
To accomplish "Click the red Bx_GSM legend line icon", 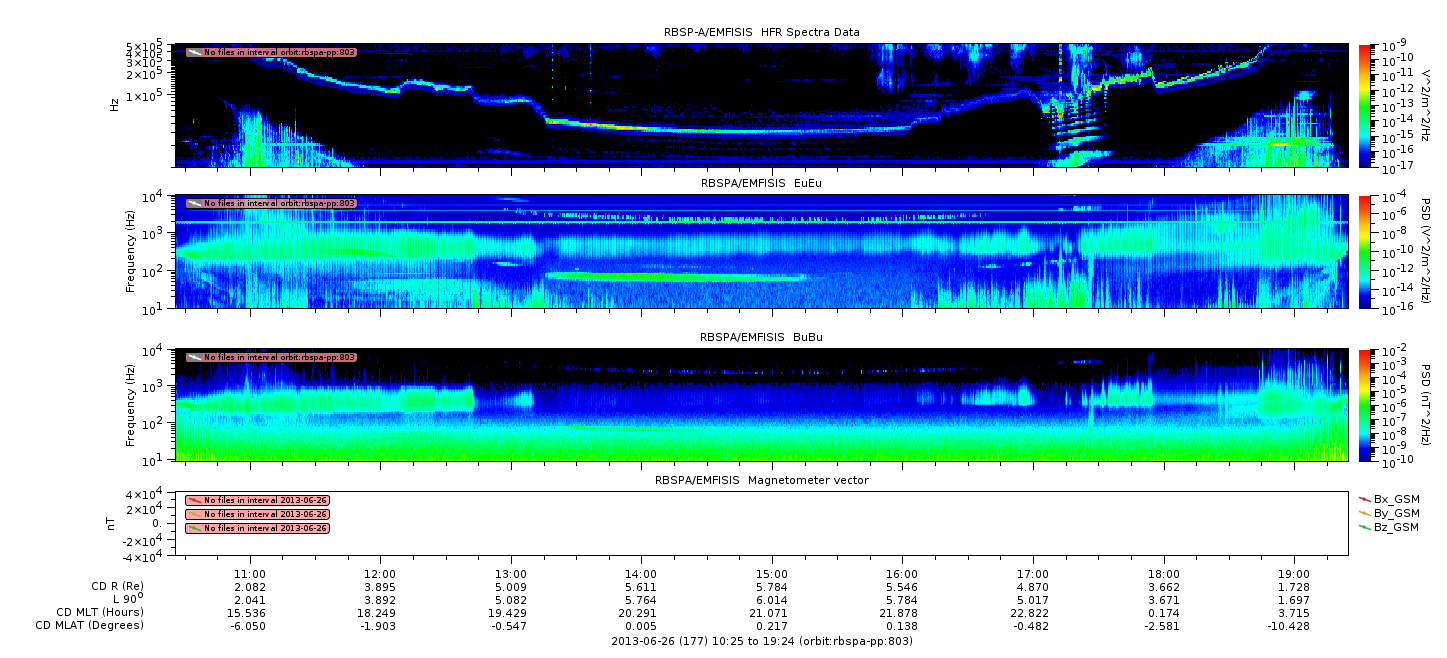I will (x=1365, y=498).
